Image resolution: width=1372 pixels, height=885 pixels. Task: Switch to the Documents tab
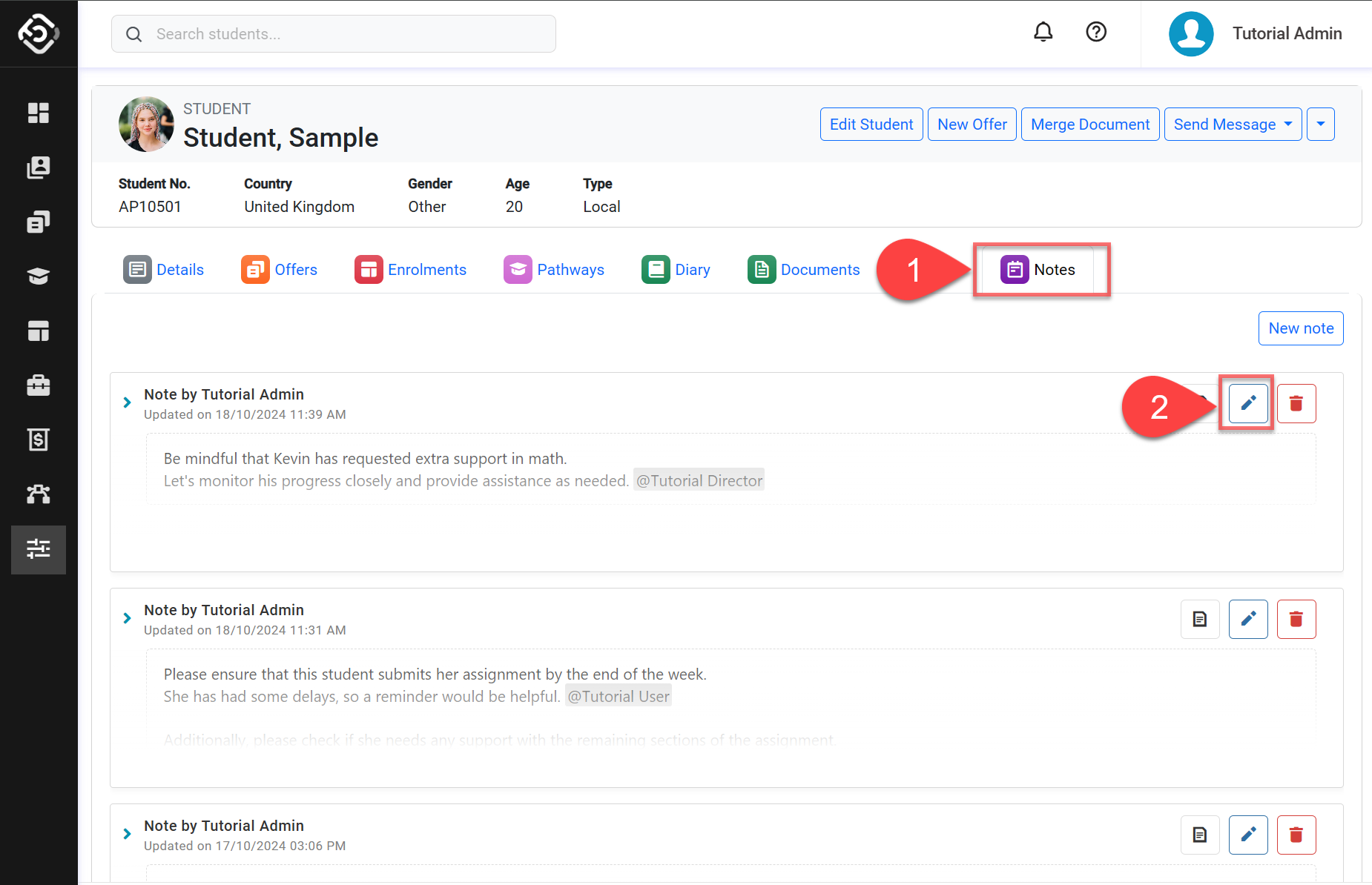[x=804, y=270]
